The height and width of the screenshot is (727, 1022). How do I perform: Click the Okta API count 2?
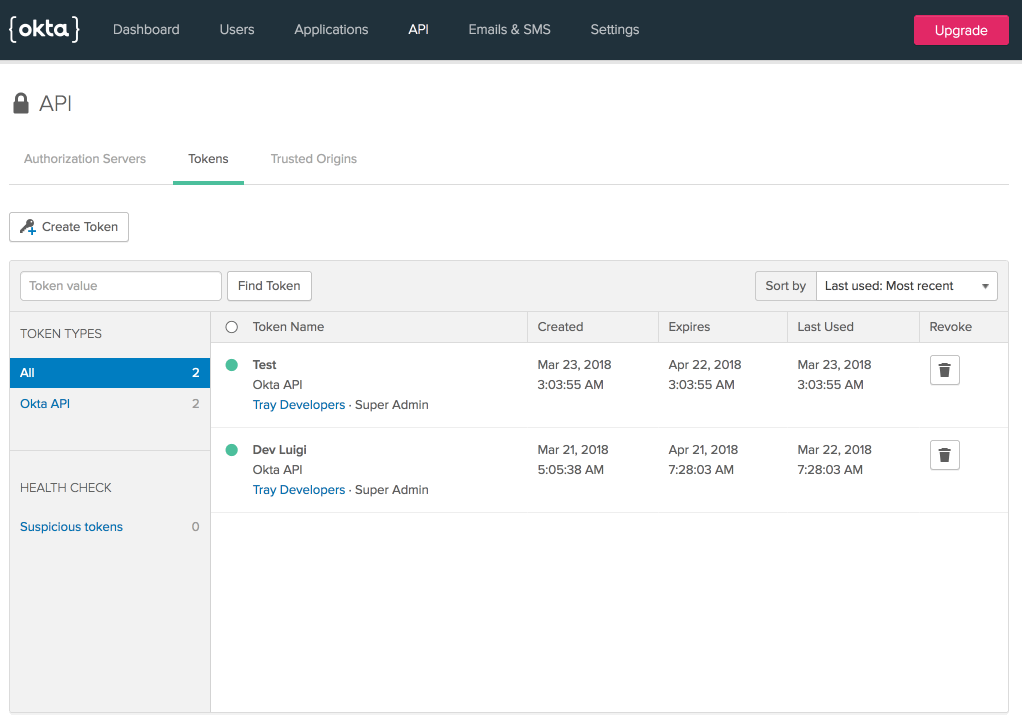(x=196, y=404)
